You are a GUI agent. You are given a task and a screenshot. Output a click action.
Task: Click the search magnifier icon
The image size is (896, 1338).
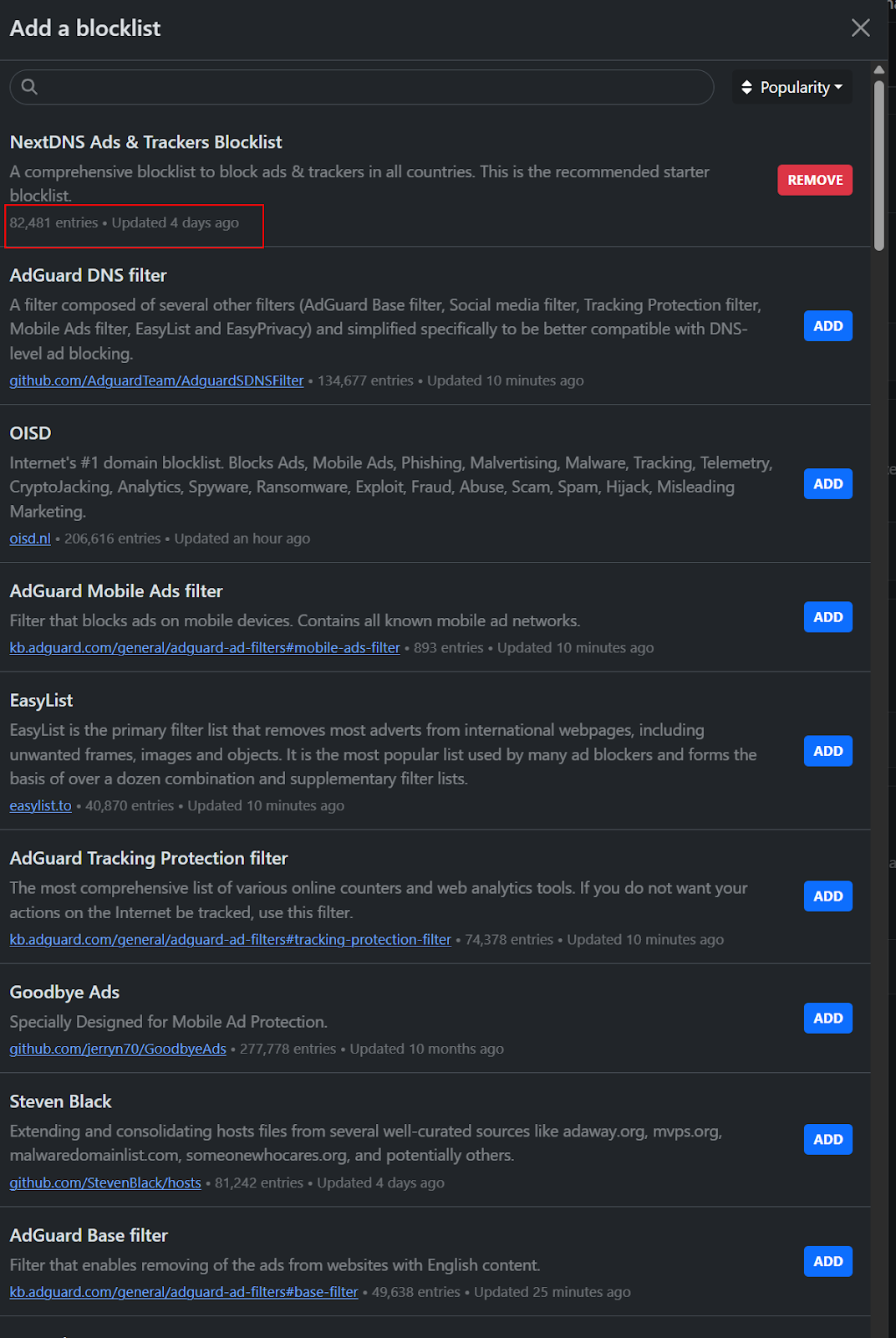coord(29,87)
